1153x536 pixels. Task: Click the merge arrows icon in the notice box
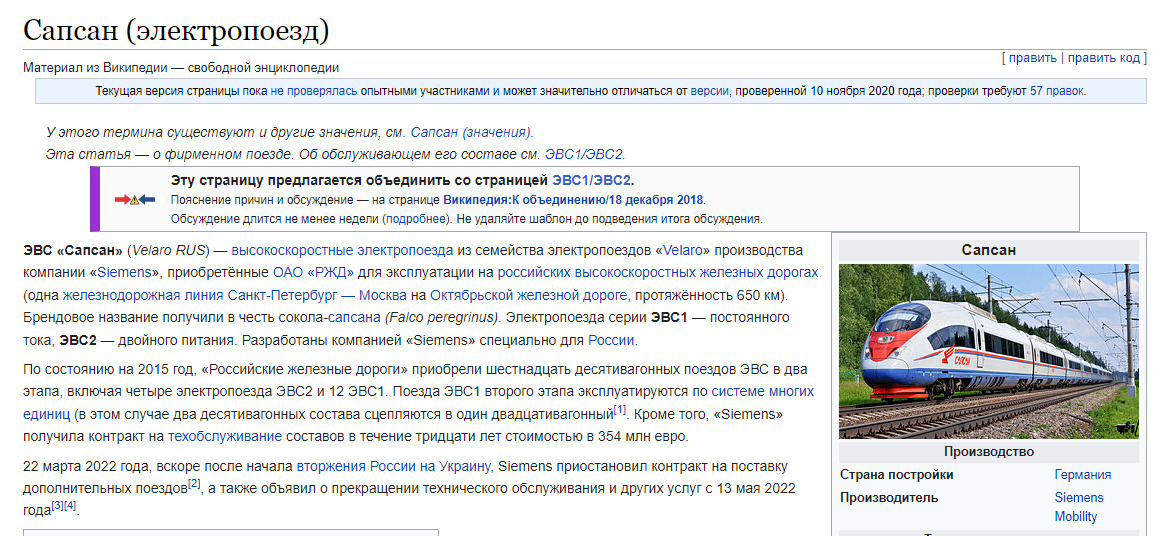[135, 200]
